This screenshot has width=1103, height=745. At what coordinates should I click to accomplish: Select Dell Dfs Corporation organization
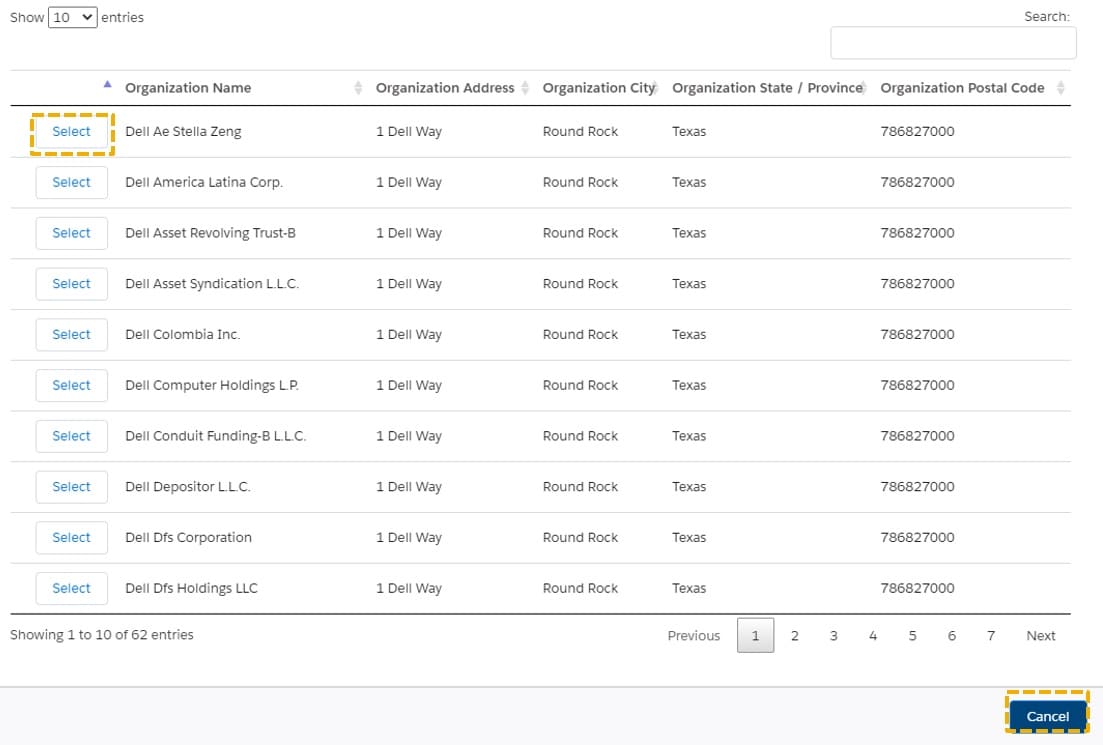click(x=72, y=537)
